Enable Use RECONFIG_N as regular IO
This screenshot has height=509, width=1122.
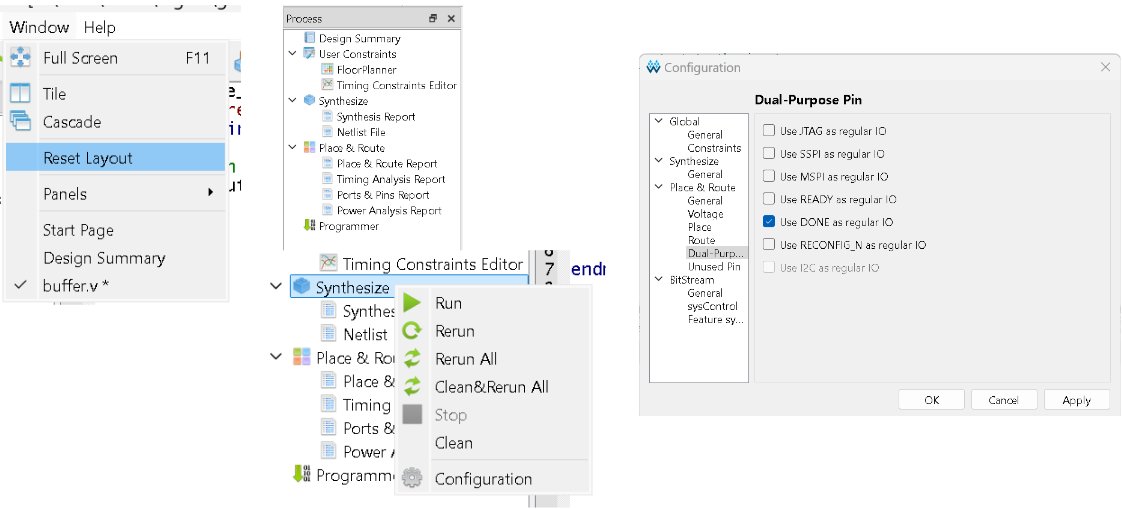click(769, 245)
